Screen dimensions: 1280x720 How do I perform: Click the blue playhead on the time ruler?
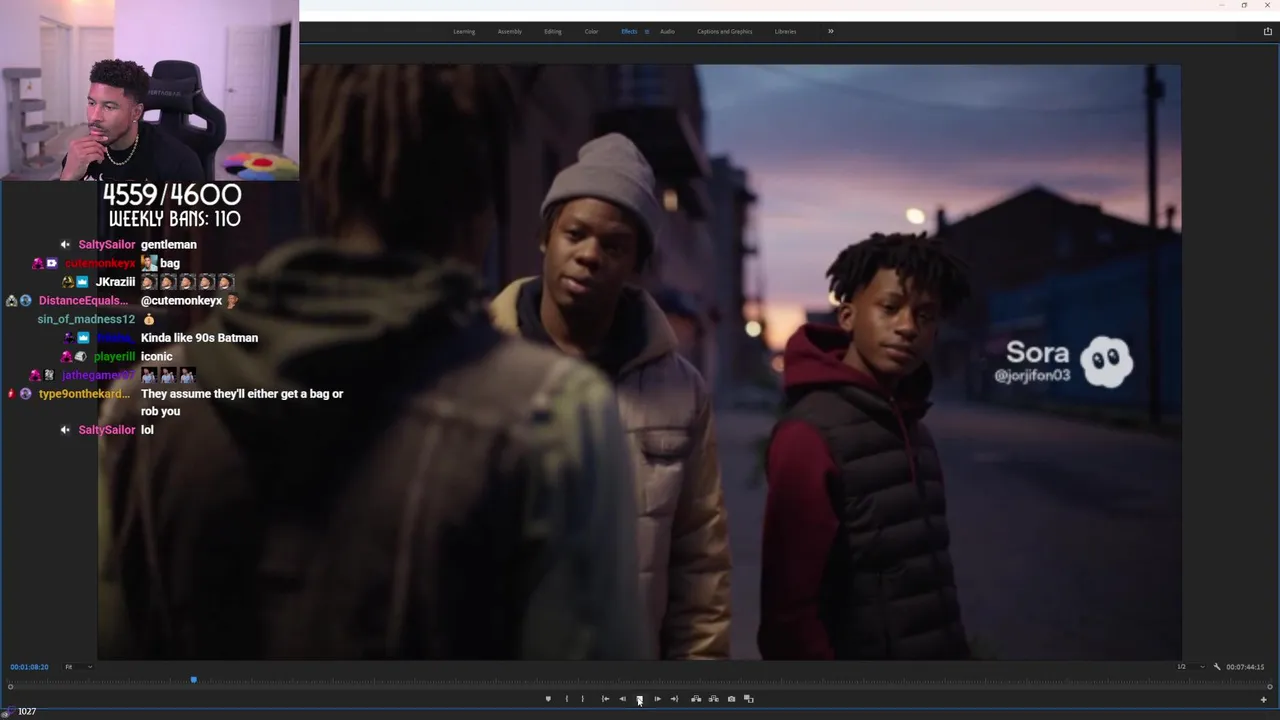[x=193, y=680]
